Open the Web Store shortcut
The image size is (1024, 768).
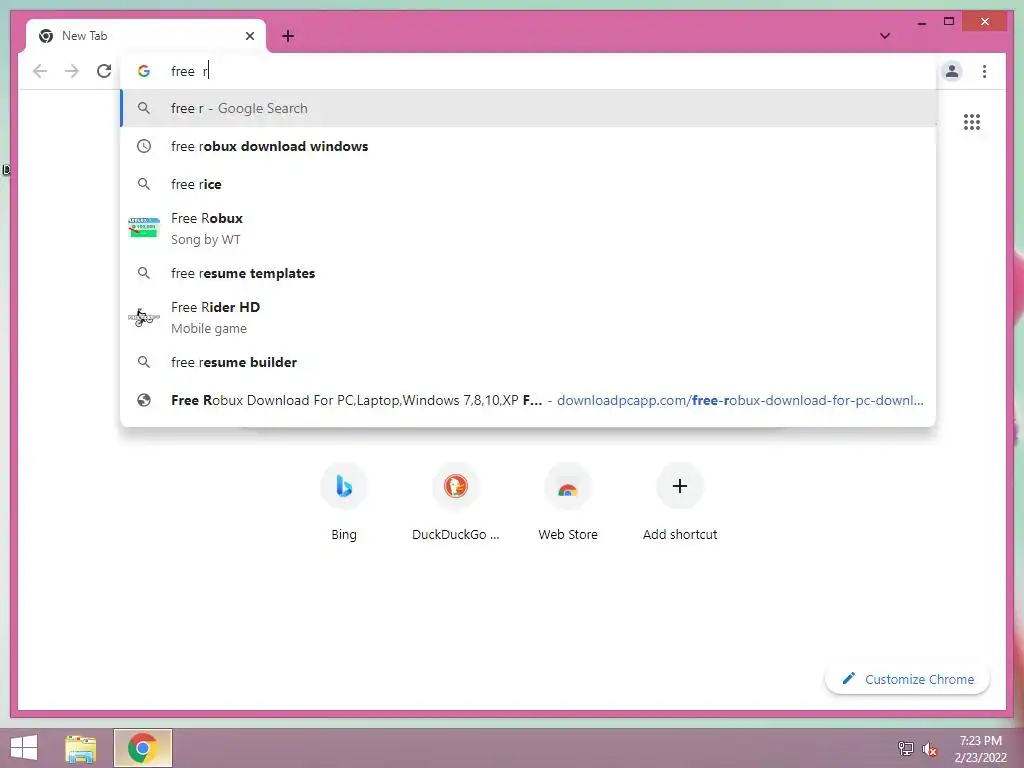tap(568, 503)
